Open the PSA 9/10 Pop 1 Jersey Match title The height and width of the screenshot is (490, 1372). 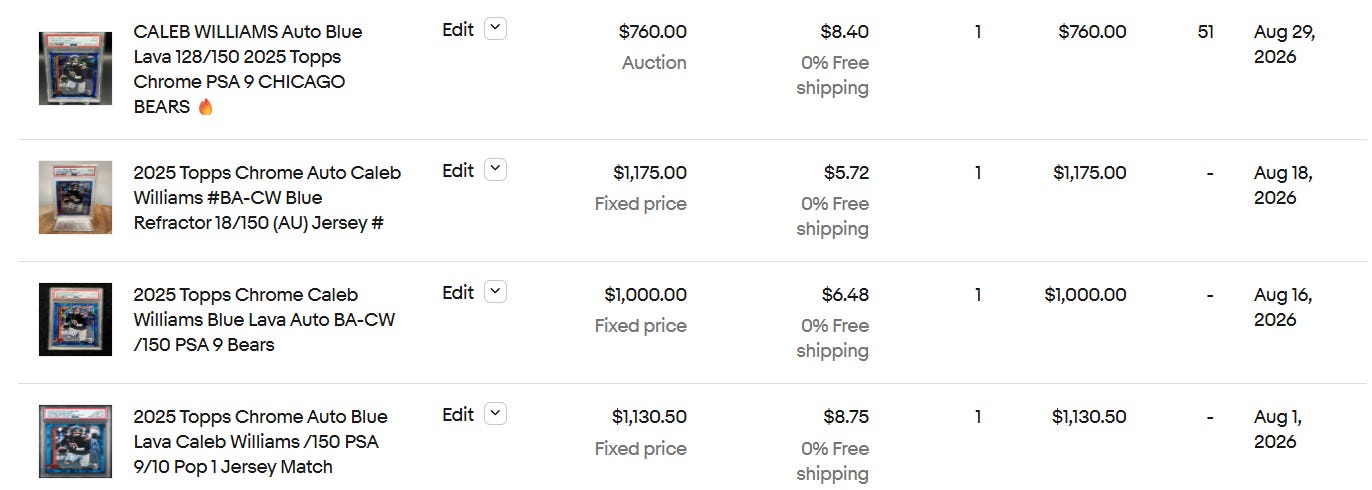coord(260,442)
